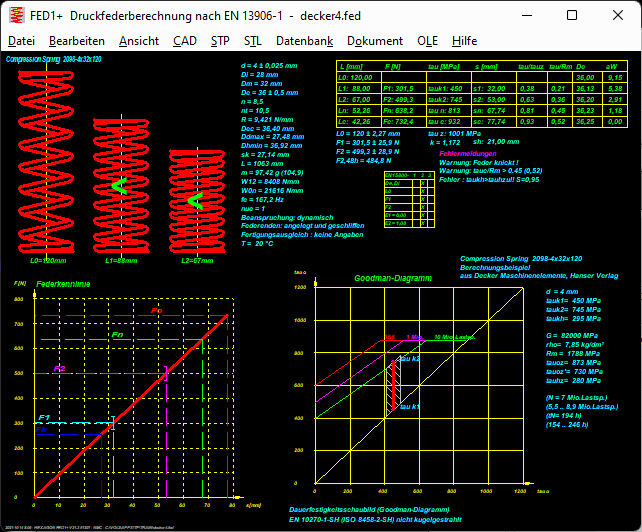This screenshot has width=642, height=532.
Task: Click the FED1+ app icon in title bar
Action: point(15,15)
